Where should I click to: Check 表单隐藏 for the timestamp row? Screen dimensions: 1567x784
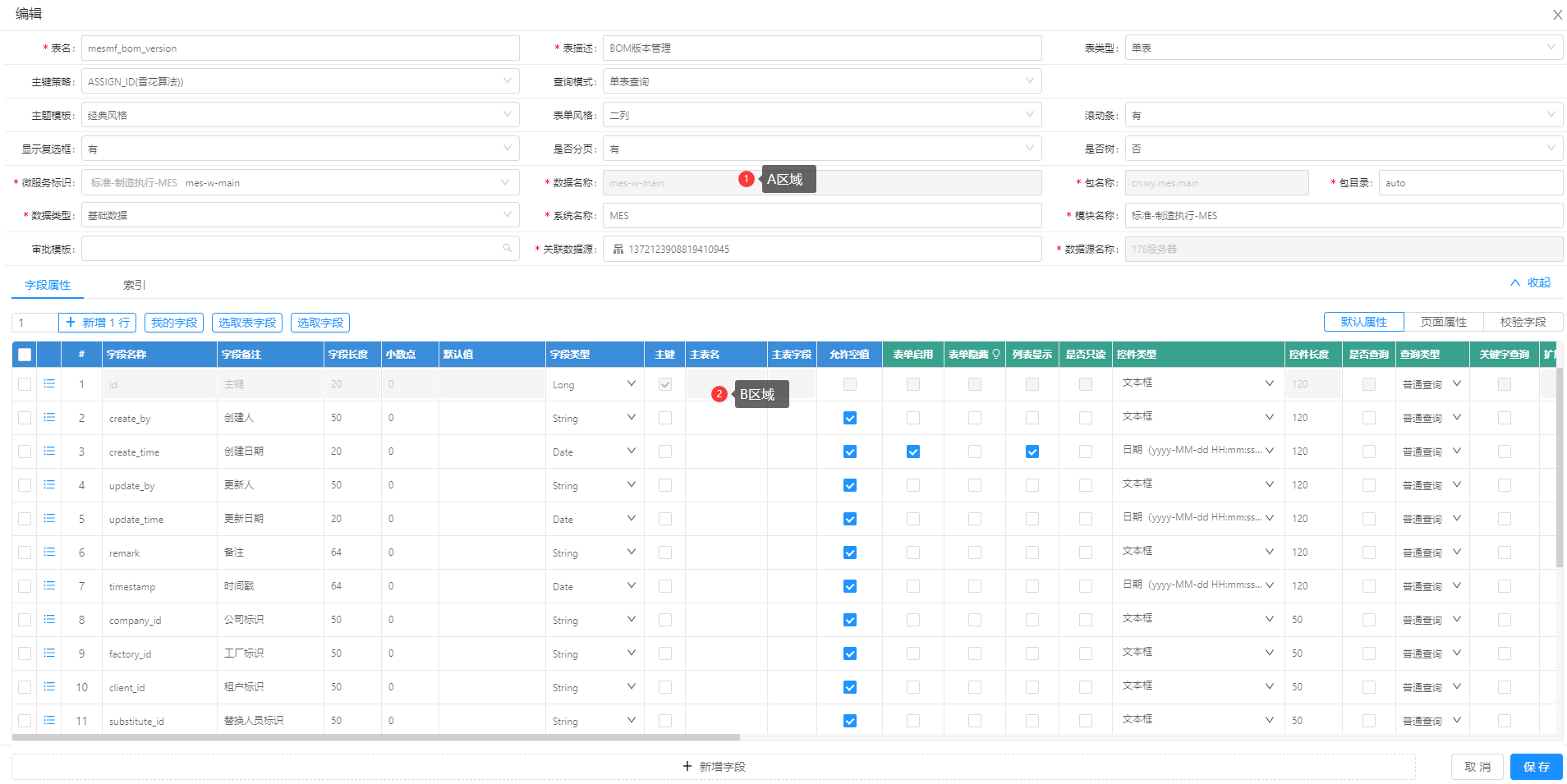(x=975, y=586)
